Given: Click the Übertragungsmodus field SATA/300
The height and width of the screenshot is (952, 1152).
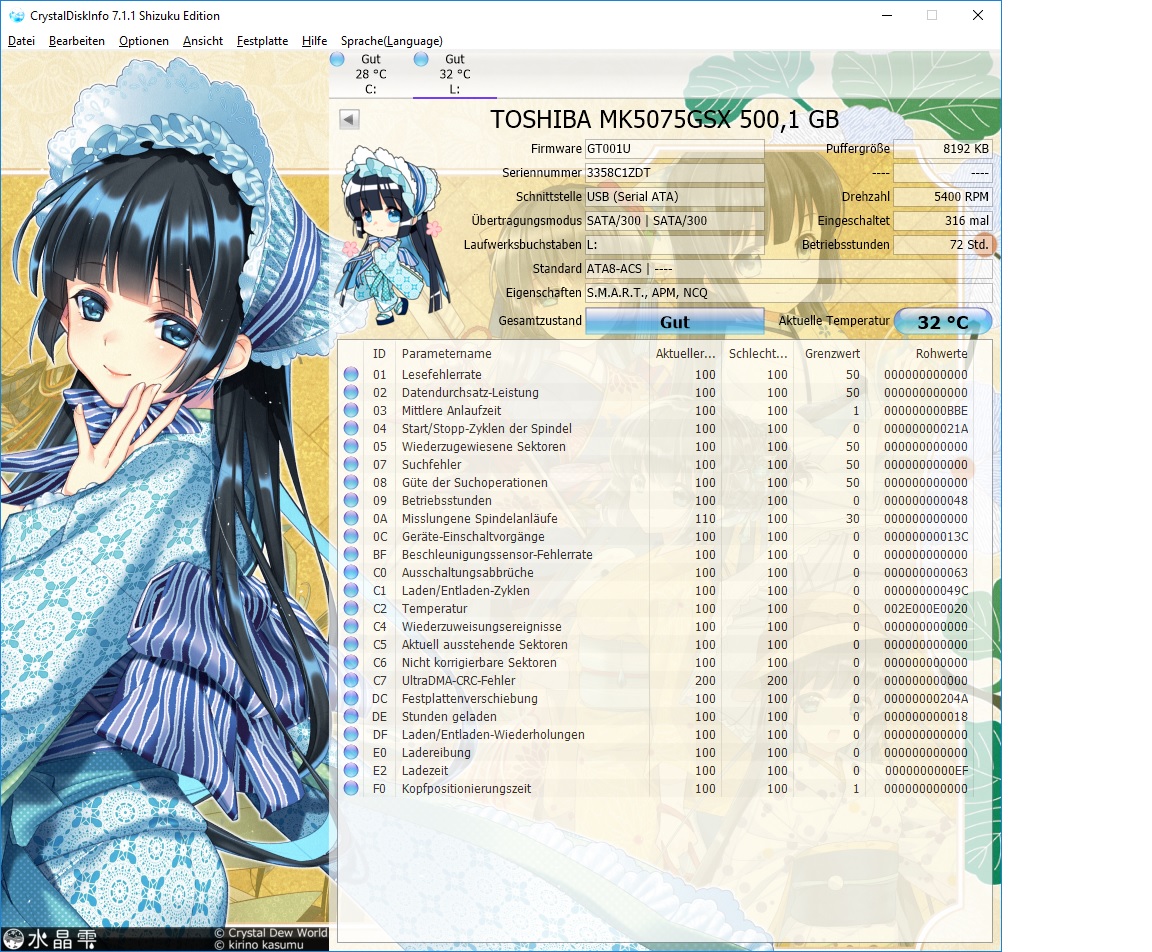Looking at the screenshot, I should click(674, 220).
